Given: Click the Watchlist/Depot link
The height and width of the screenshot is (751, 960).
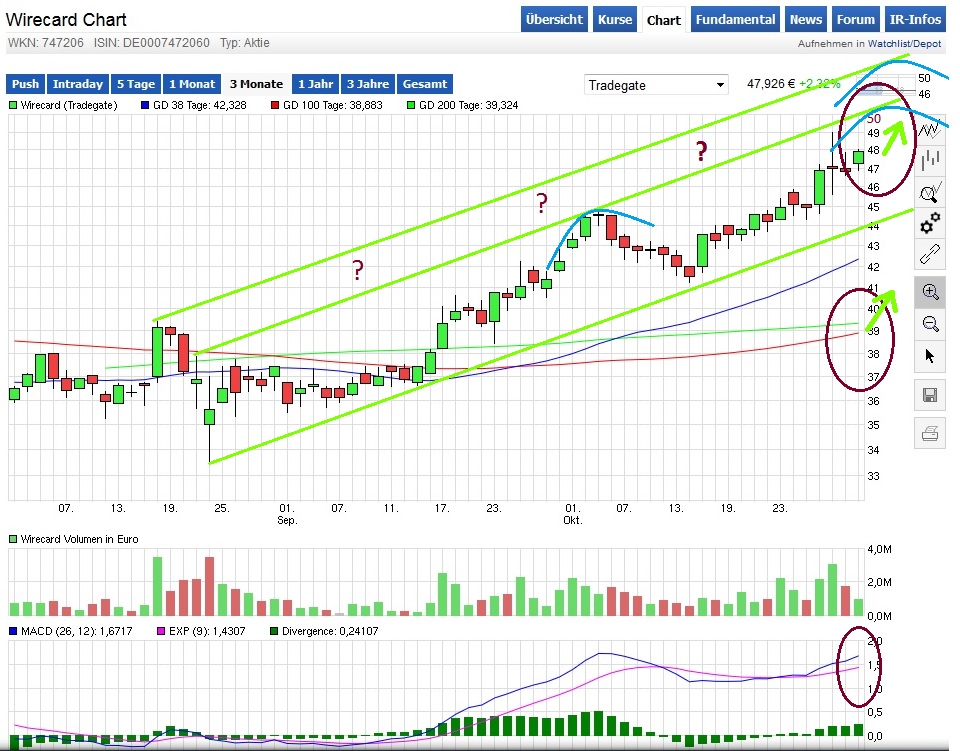Looking at the screenshot, I should pyautogui.click(x=904, y=43).
